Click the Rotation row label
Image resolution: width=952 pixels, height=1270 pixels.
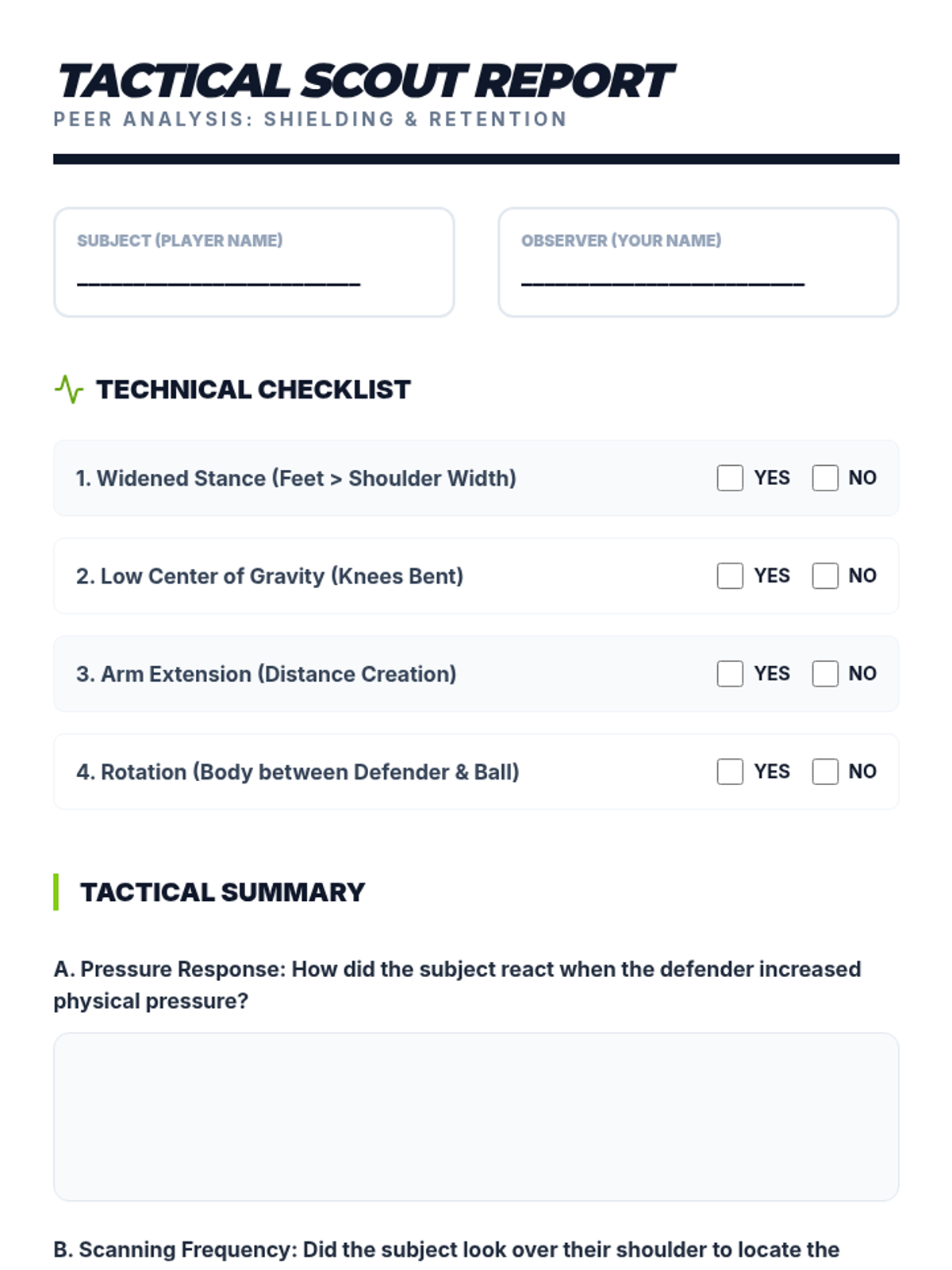(297, 772)
